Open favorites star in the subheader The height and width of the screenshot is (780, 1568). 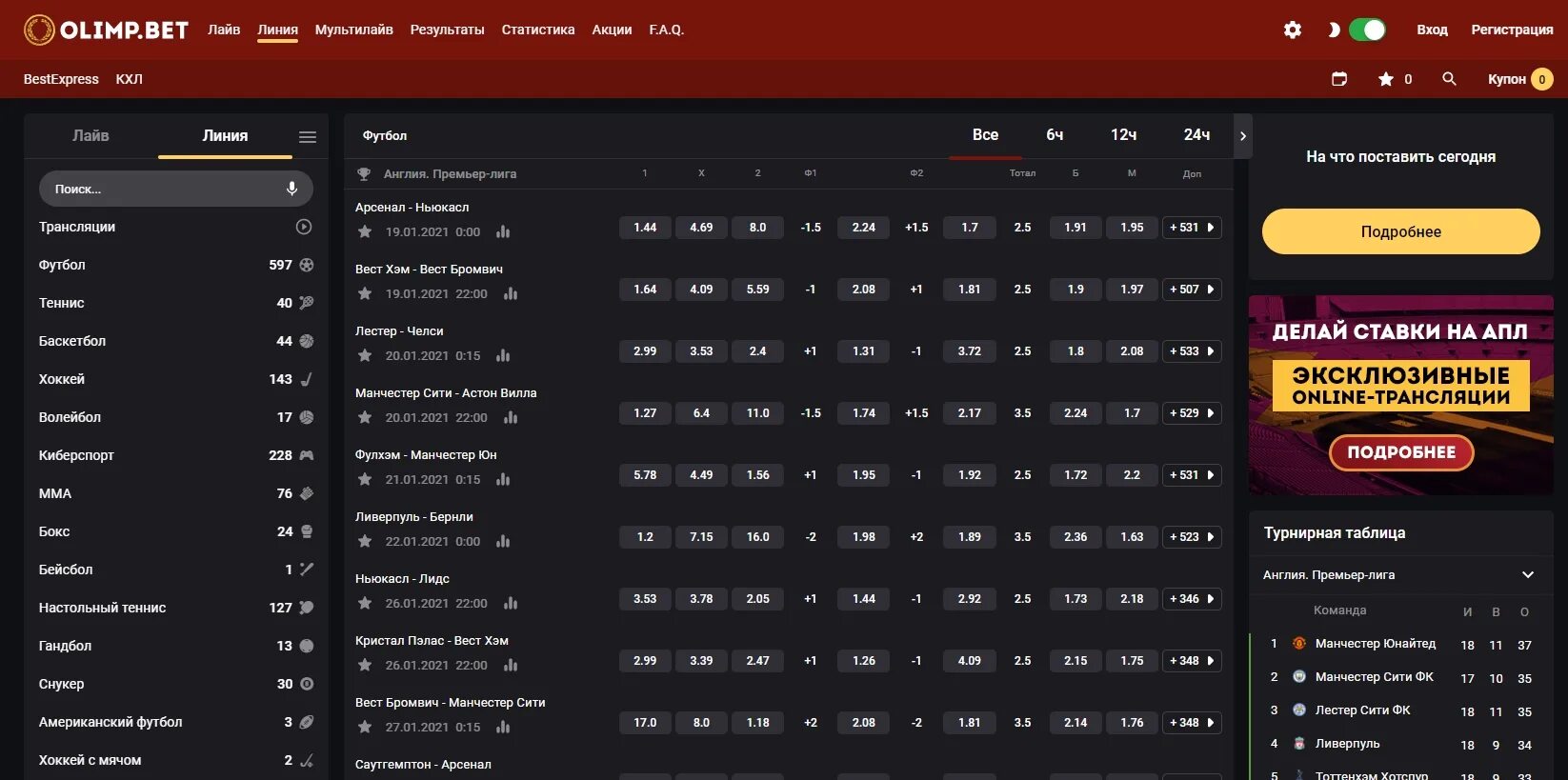[1386, 79]
